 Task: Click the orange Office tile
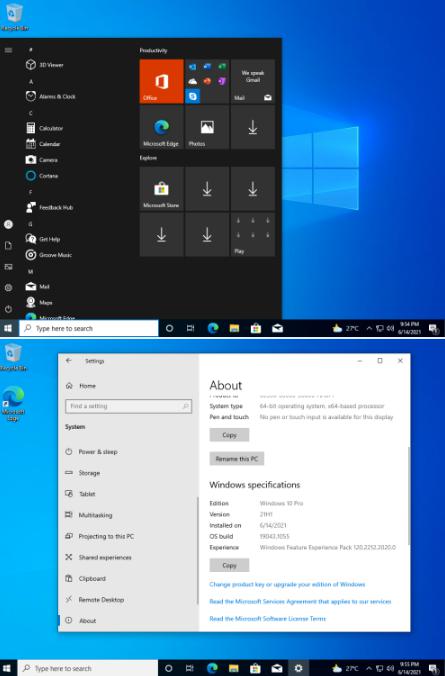[162, 81]
